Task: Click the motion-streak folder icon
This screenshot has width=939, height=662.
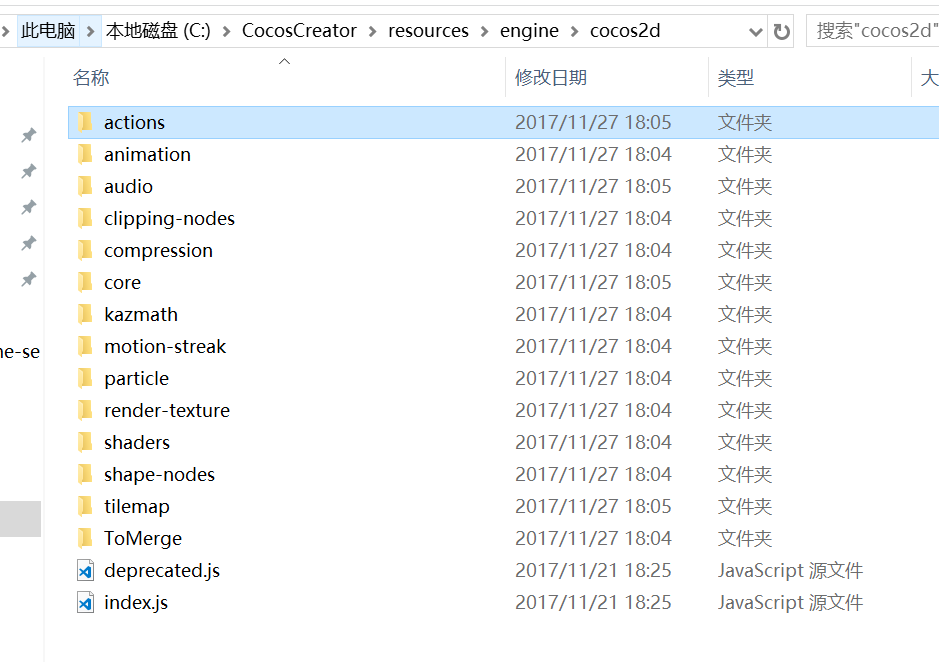Action: tap(85, 346)
